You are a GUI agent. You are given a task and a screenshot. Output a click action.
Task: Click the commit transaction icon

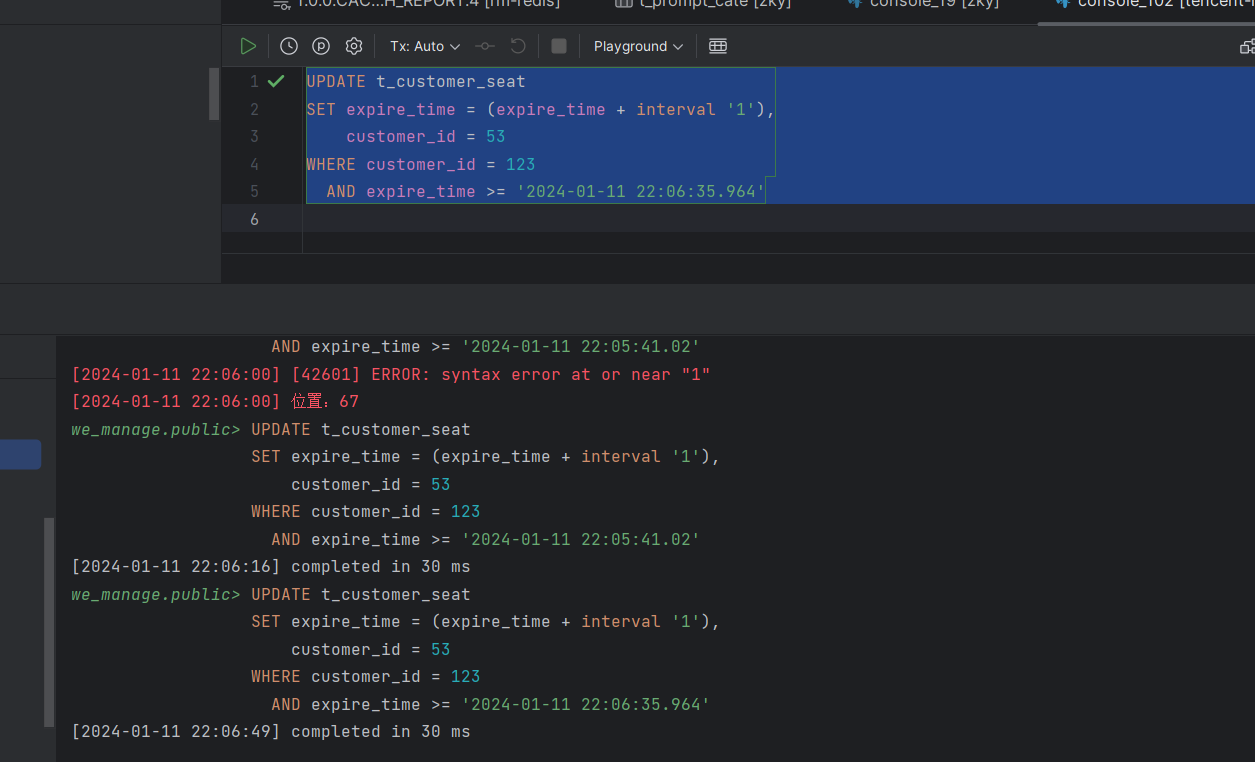(x=485, y=46)
